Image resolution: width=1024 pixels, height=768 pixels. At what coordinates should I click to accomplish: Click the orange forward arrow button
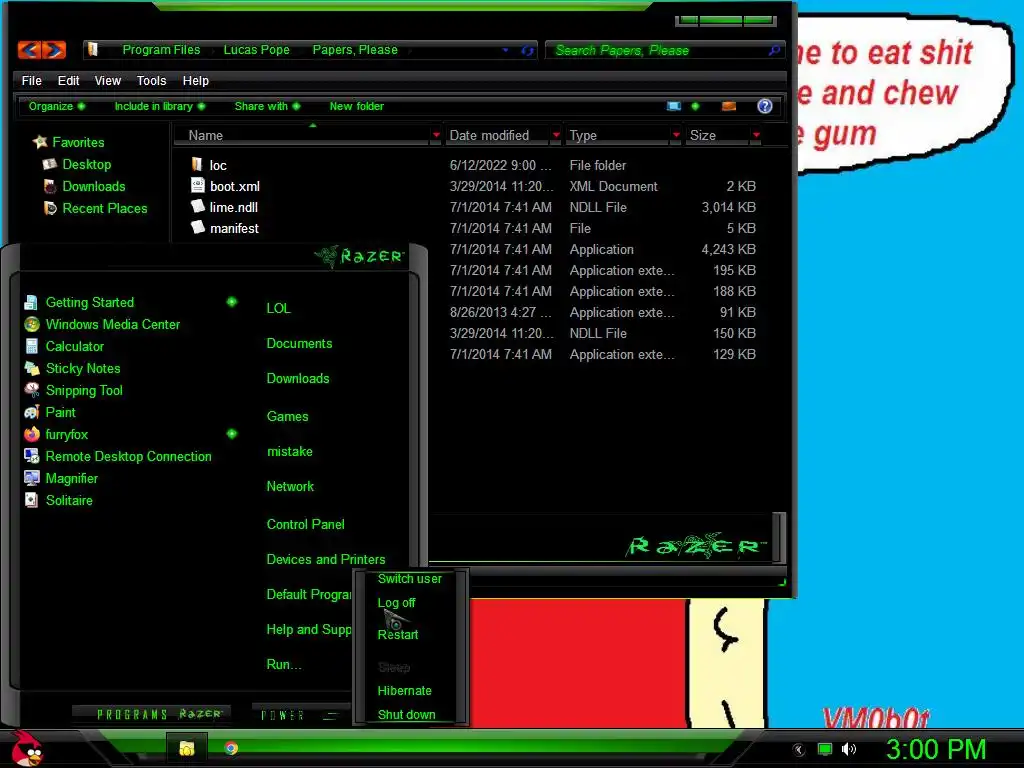click(x=54, y=50)
